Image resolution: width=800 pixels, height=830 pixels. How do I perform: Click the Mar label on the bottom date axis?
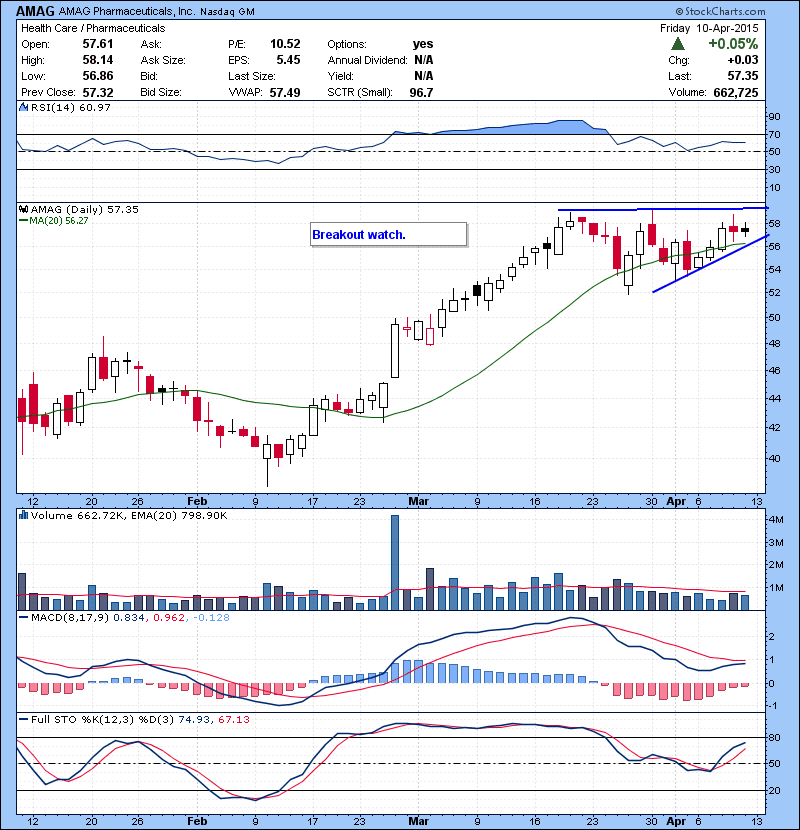(x=418, y=821)
